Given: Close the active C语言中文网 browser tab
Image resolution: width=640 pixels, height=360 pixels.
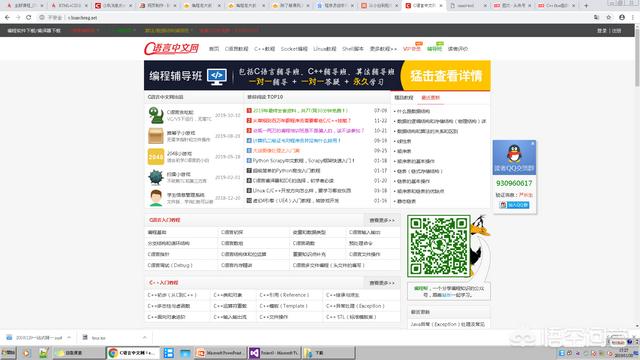Looking at the screenshot, I should click(x=440, y=6).
